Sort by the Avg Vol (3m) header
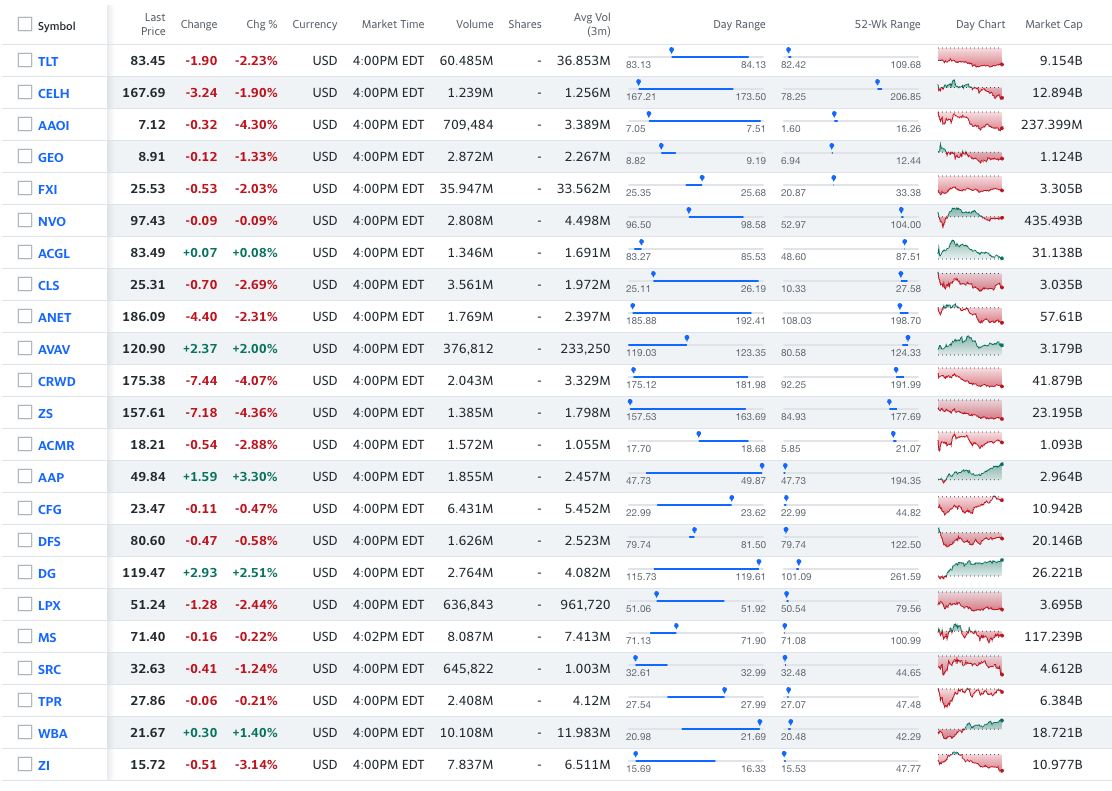This screenshot has height=791, width=1112. click(592, 24)
